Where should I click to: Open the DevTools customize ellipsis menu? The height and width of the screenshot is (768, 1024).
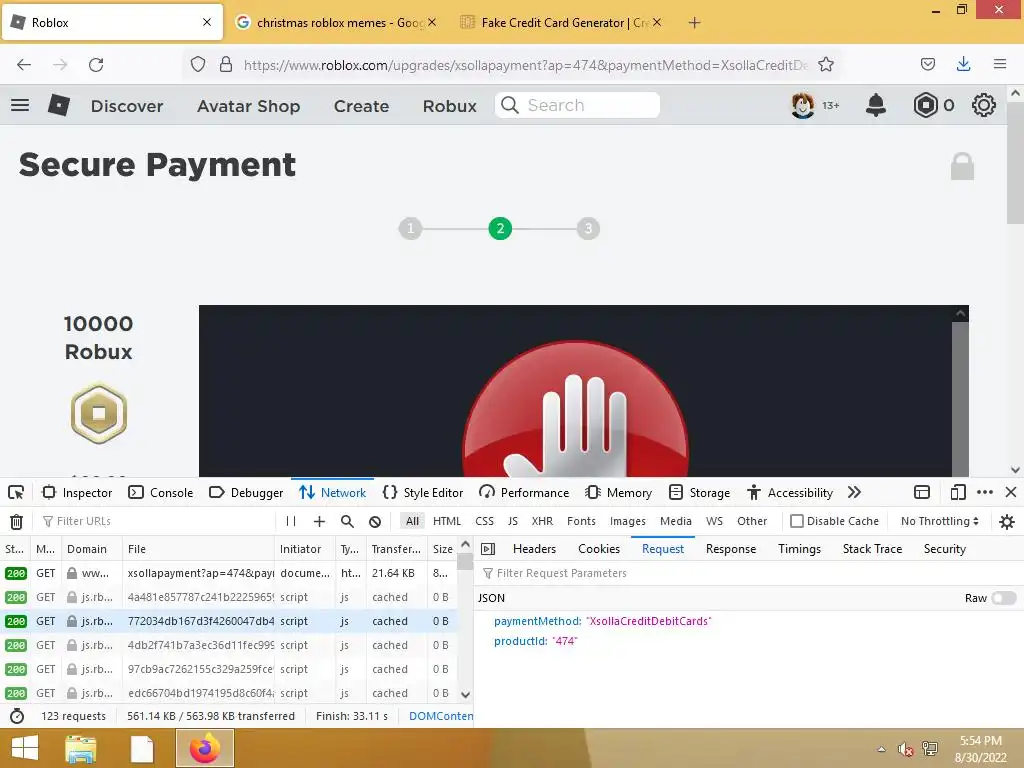pos(985,492)
